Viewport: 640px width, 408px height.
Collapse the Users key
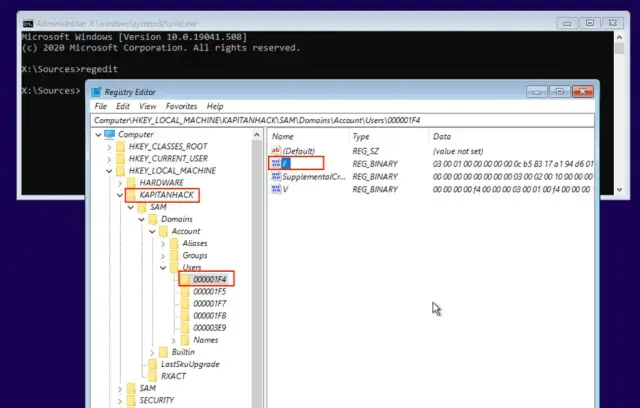162,268
